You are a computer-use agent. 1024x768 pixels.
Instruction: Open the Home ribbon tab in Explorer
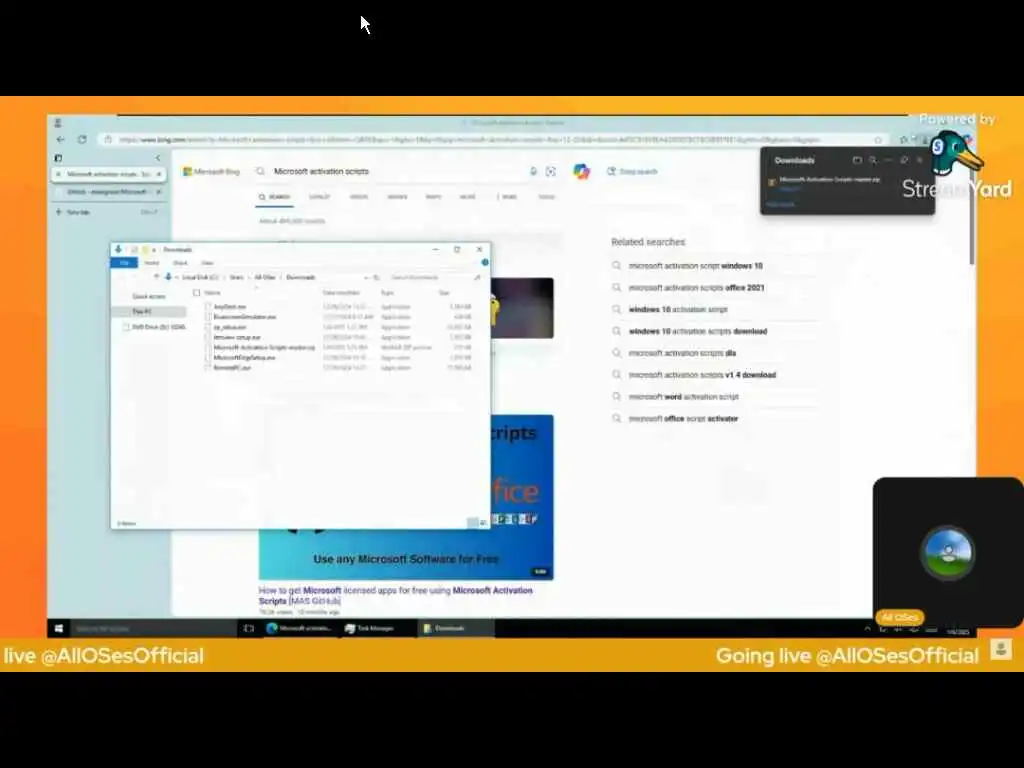pyautogui.click(x=152, y=263)
